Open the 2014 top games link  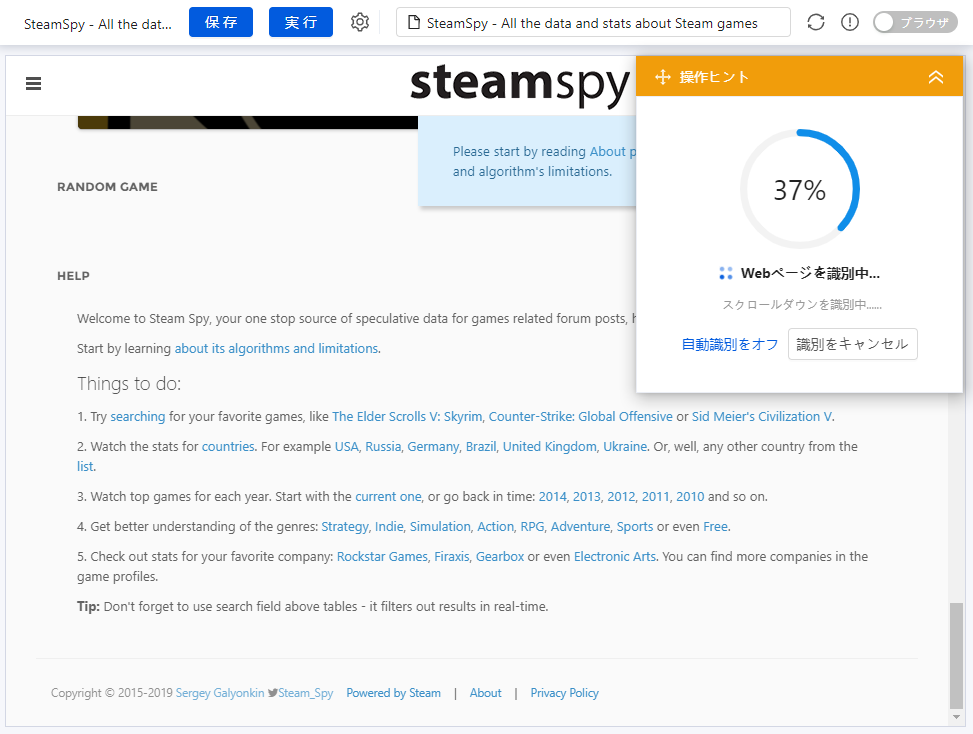pos(552,496)
